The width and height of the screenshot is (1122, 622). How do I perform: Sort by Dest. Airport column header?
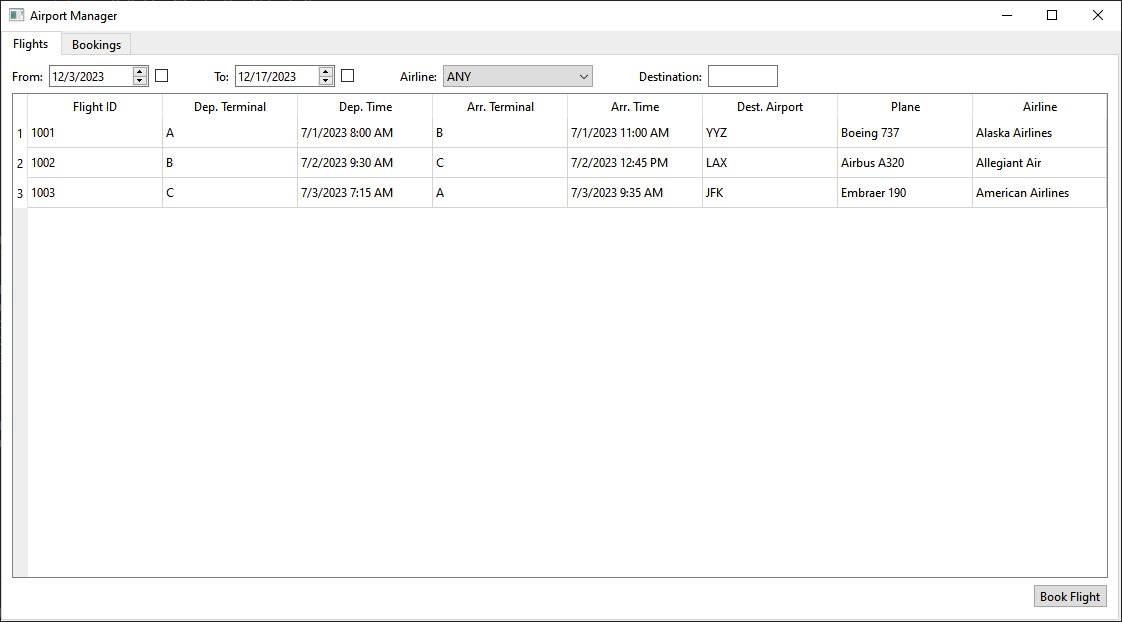pyautogui.click(x=770, y=107)
